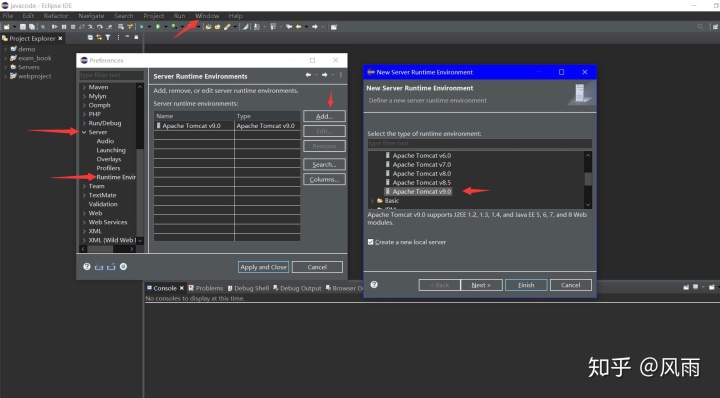Image resolution: width=720 pixels, height=398 pixels.
Task: Click the Columns... button
Action: pyautogui.click(x=324, y=179)
